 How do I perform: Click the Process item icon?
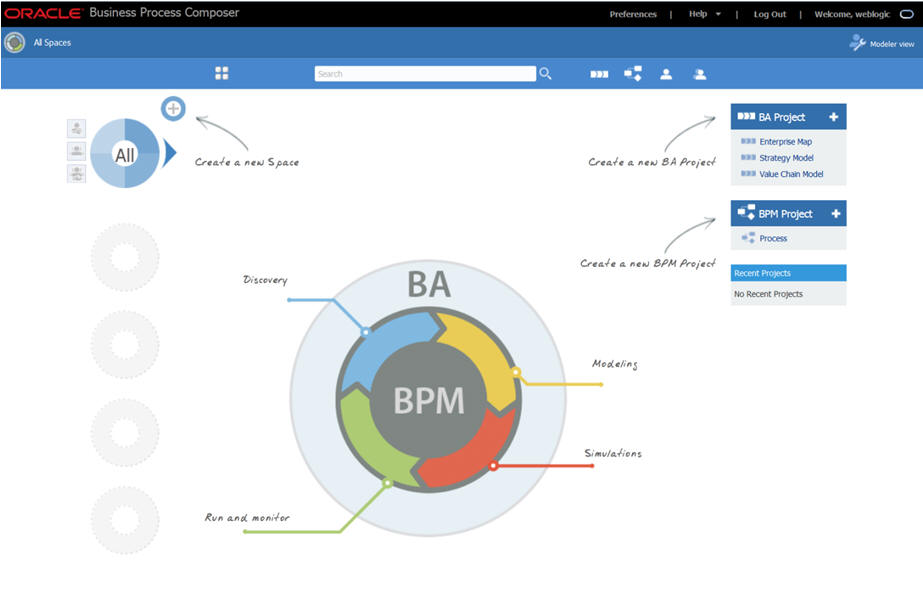(748, 238)
